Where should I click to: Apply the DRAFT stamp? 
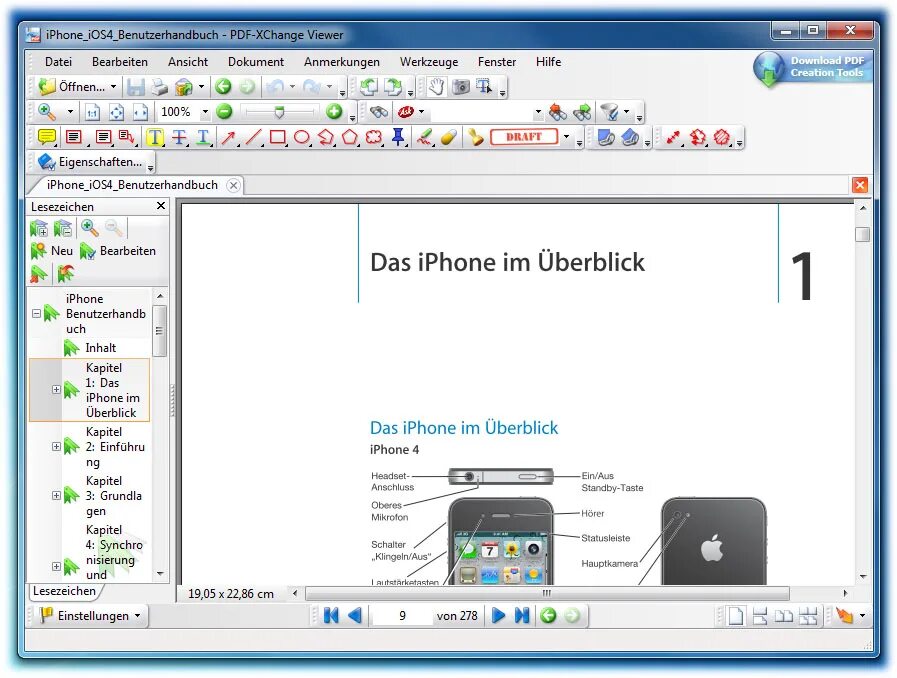click(x=523, y=137)
